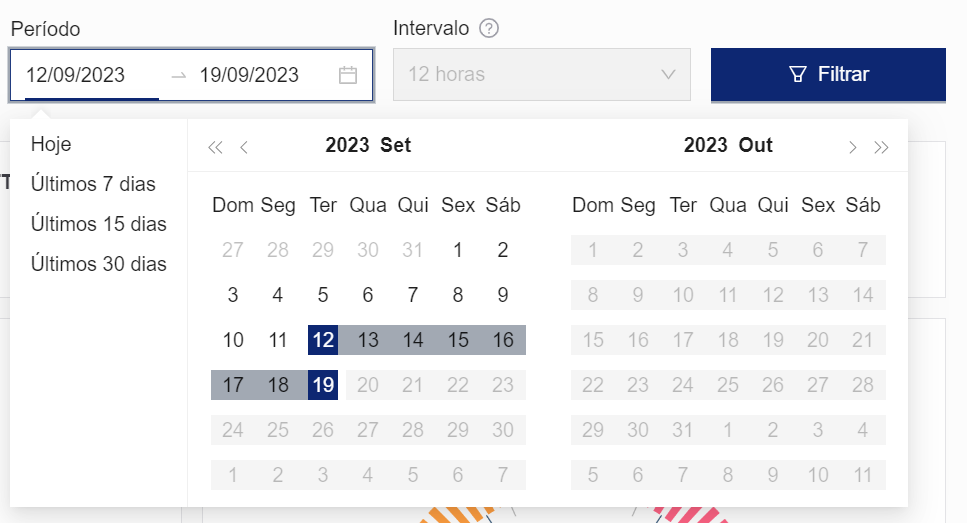Click the Set month label in header
The image size is (967, 523).
tap(396, 145)
